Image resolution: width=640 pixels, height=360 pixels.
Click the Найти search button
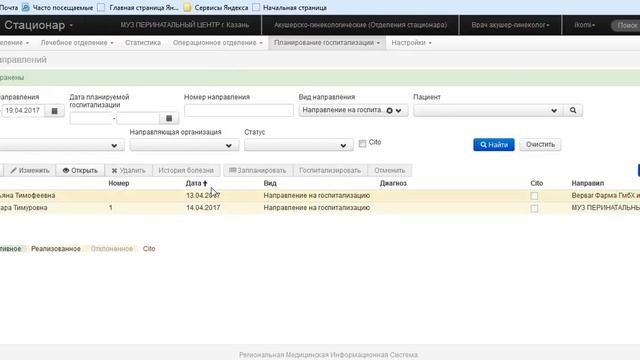point(493,144)
